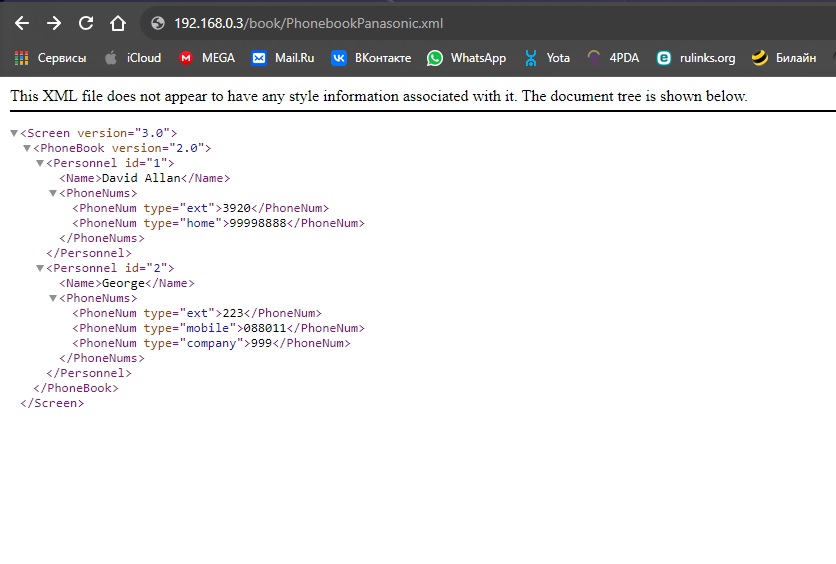The width and height of the screenshot is (836, 564).
Task: Select the home 99998888 phone line
Action: click(219, 223)
